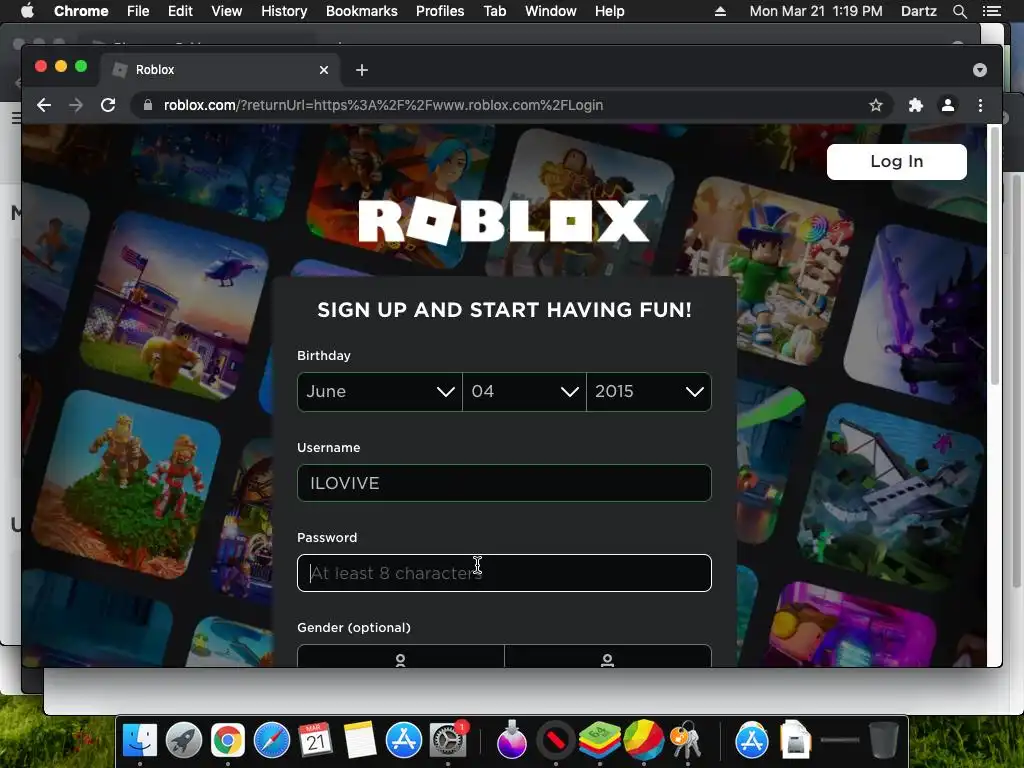The image size is (1024, 768).
Task: Reload the Roblox page
Action: pos(108,105)
